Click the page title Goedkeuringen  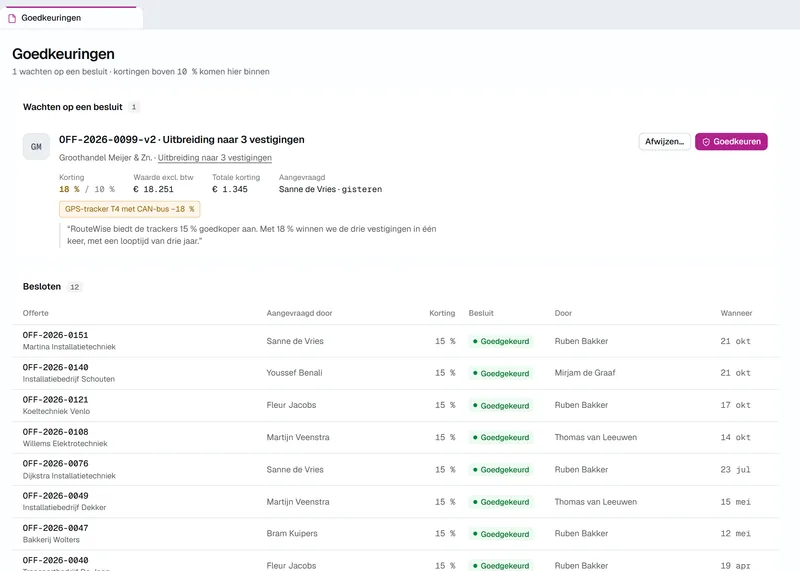click(x=63, y=54)
